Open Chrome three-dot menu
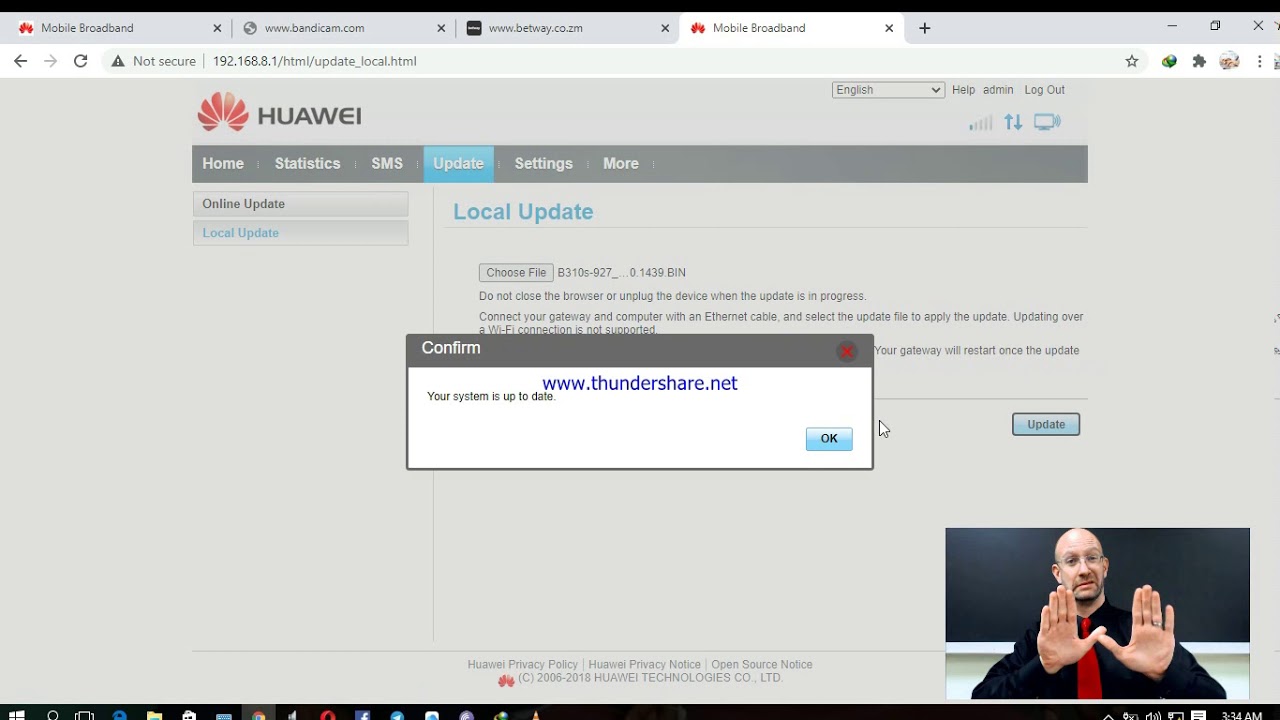 pyautogui.click(x=1260, y=61)
